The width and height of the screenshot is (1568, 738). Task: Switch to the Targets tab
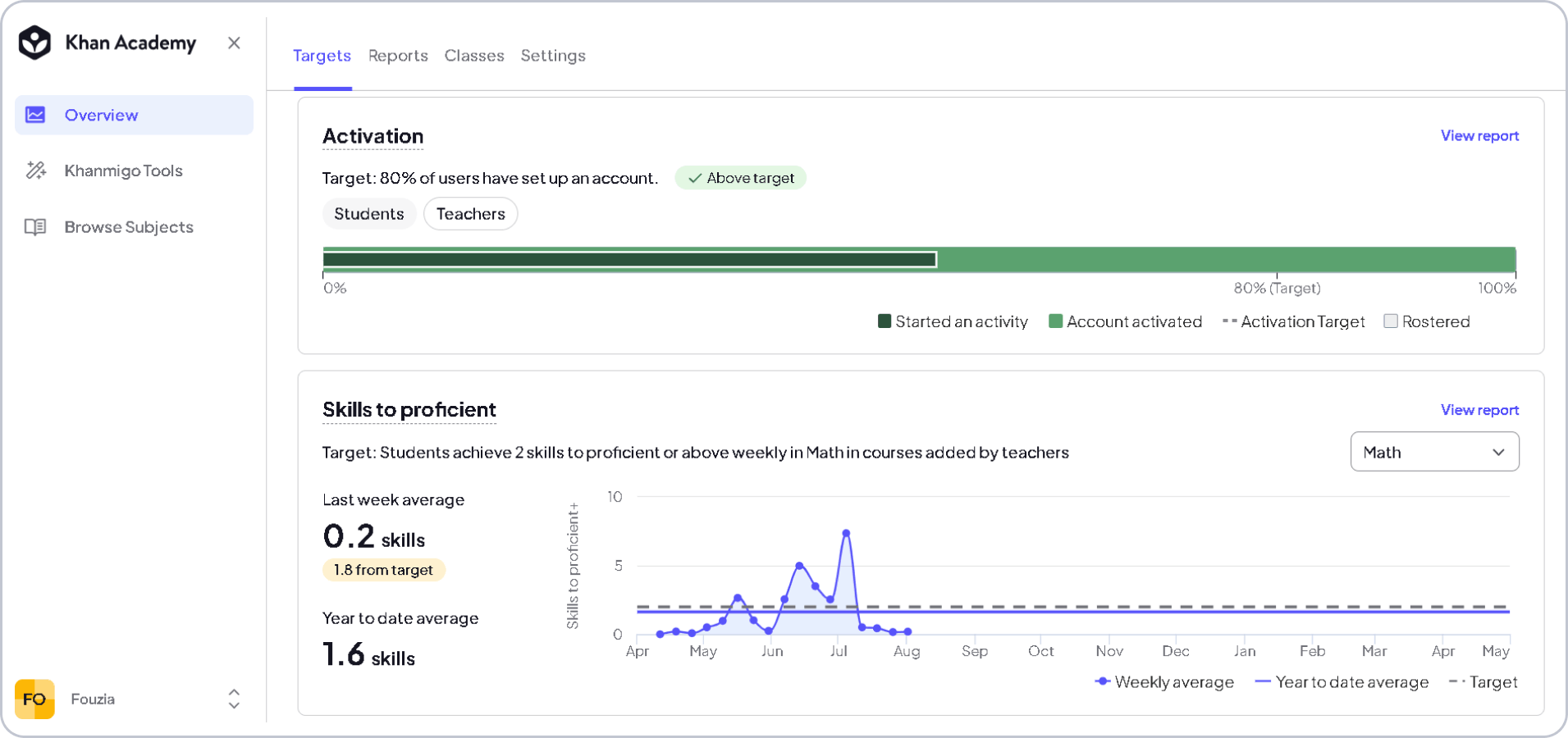pos(322,56)
